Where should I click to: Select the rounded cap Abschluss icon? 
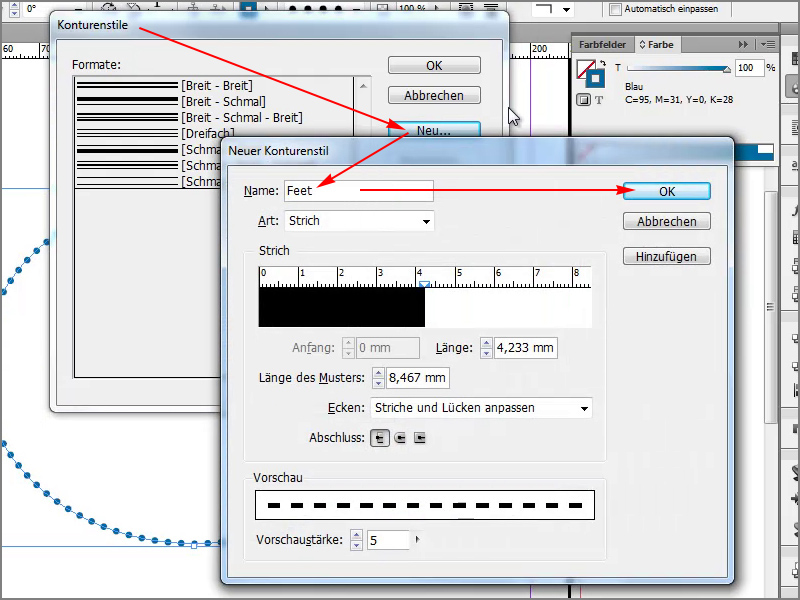[399, 438]
